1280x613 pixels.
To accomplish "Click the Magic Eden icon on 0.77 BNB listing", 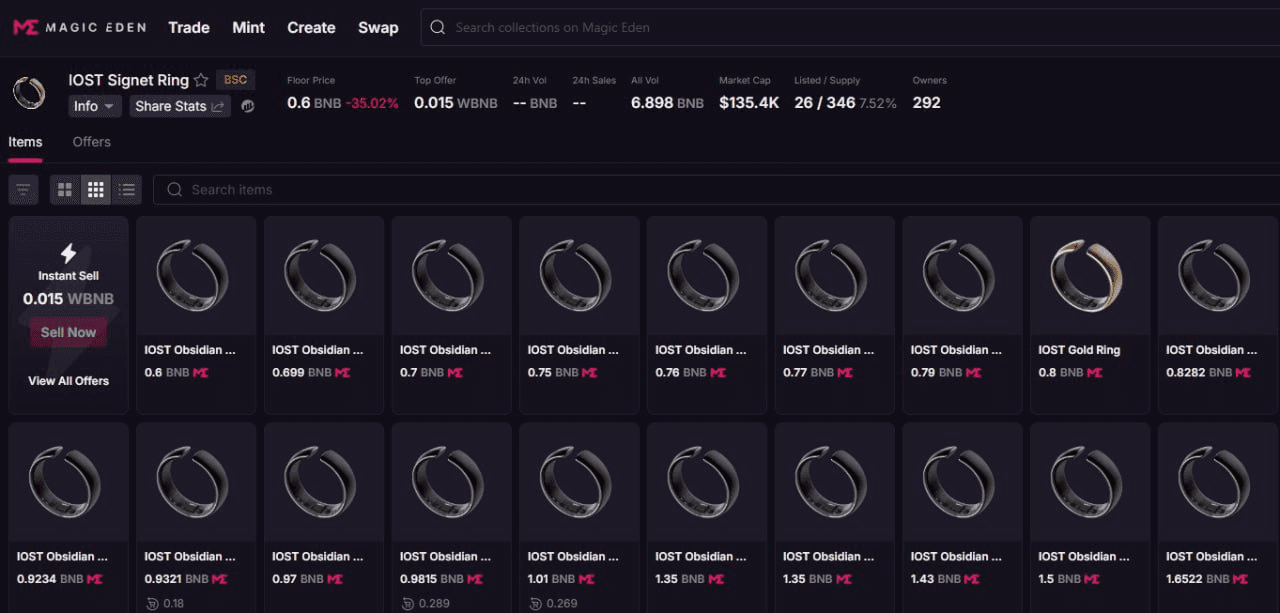I will click(x=845, y=372).
